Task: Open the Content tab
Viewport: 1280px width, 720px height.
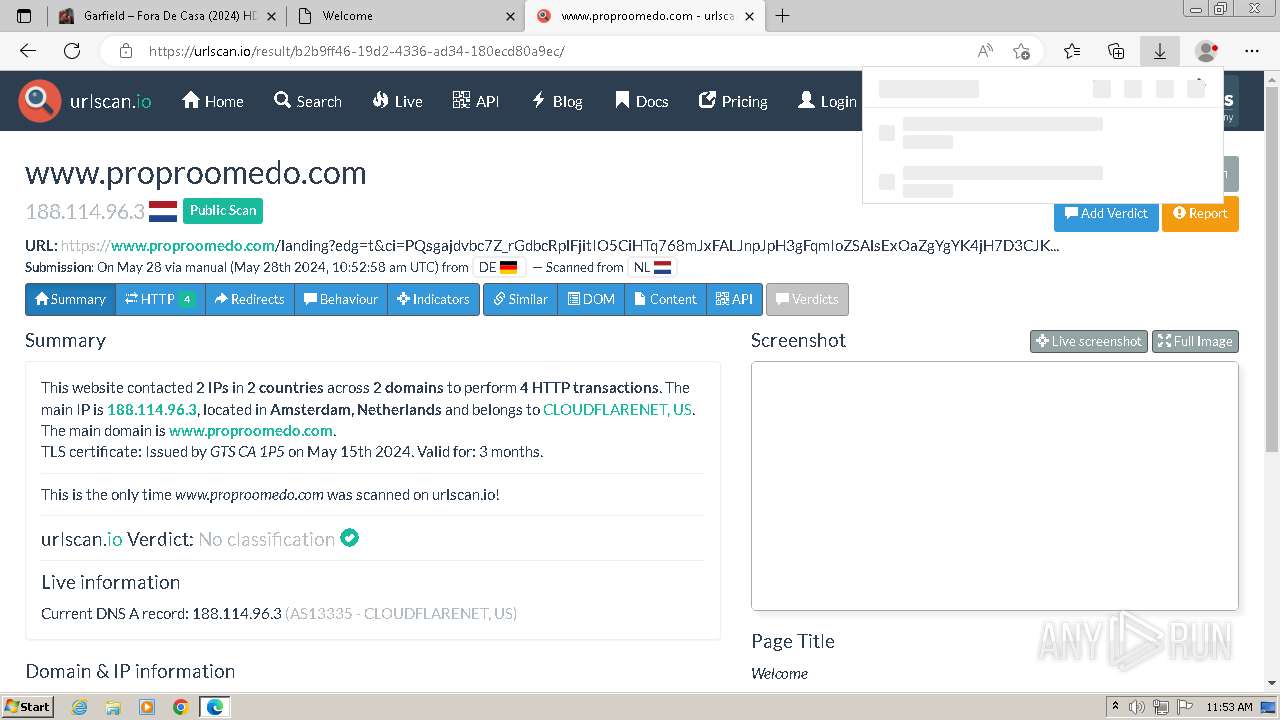Action: (665, 299)
